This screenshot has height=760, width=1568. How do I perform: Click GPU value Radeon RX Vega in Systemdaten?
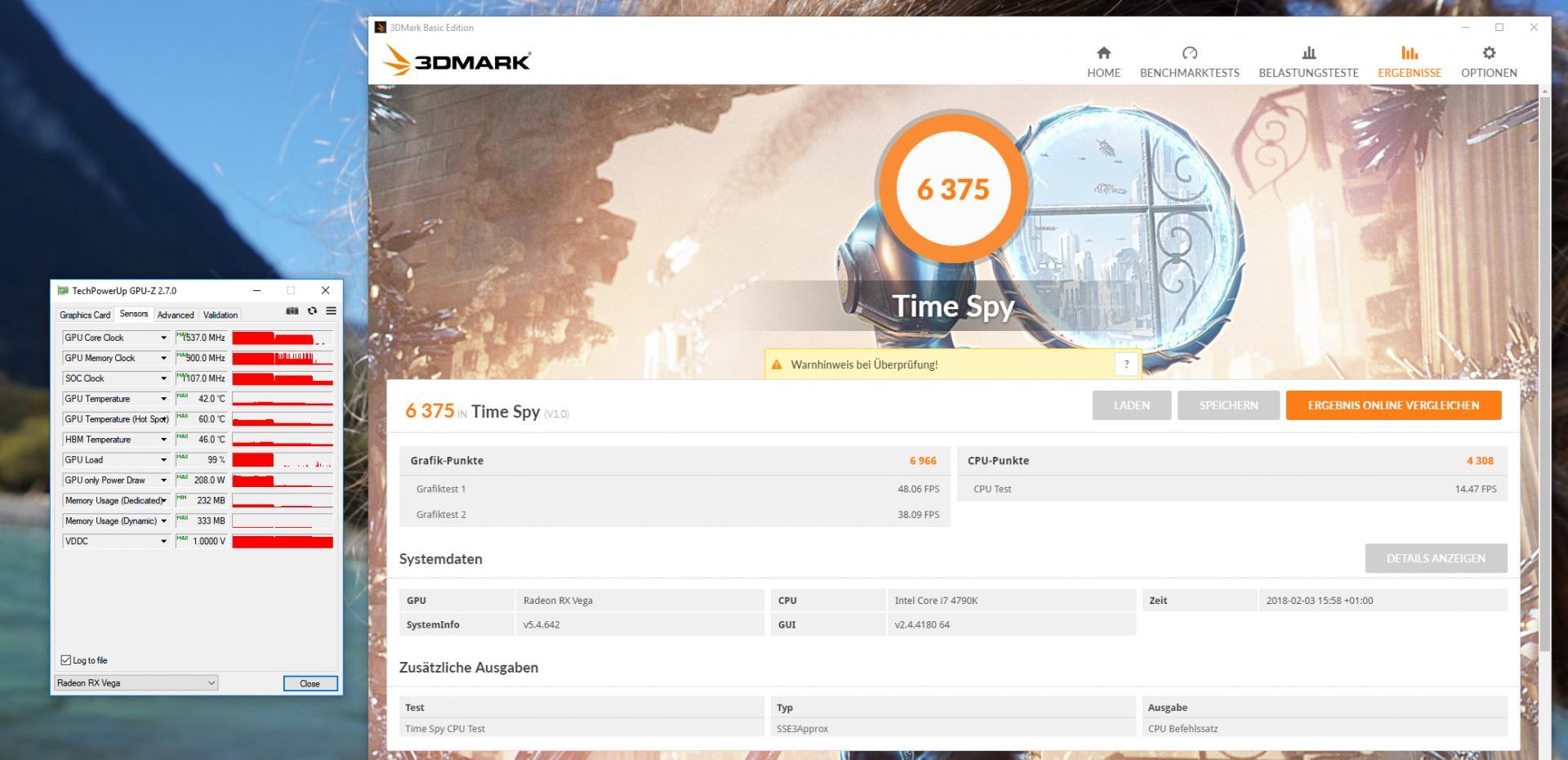[558, 601]
